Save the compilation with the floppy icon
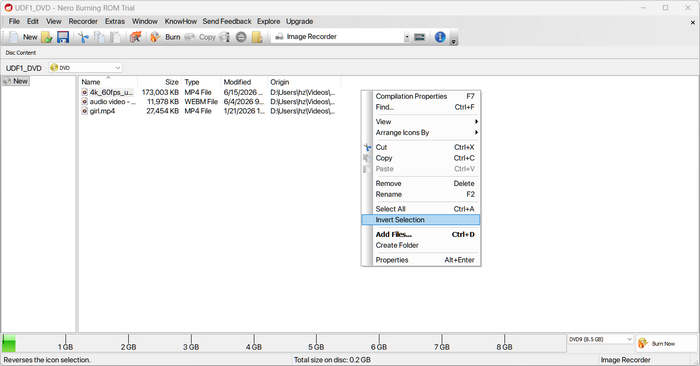Screen dimensions: 700x366 (x=63, y=37)
